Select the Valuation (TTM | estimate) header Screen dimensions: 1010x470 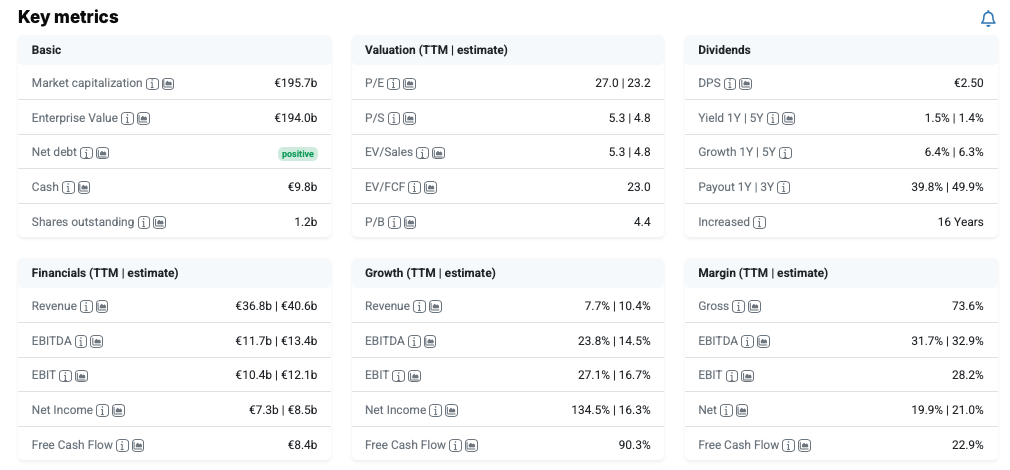click(x=436, y=50)
